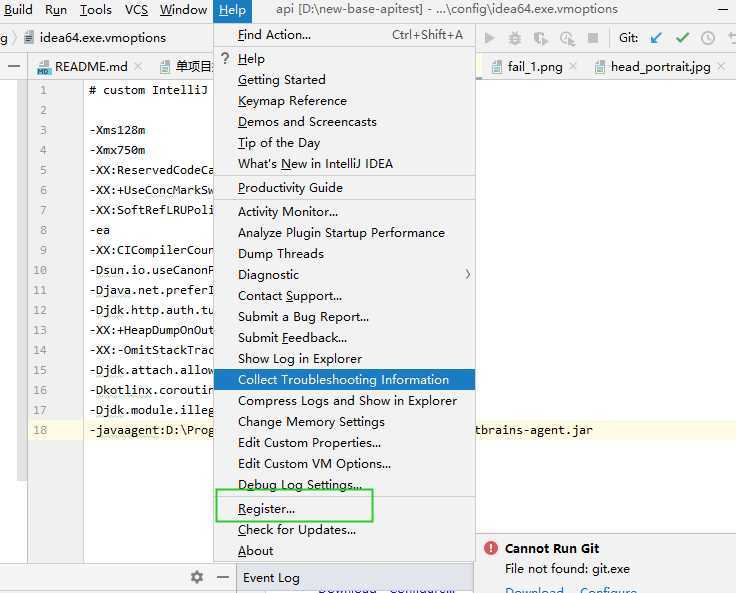Viewport: 736px width, 593px height.
Task: Click the idea64.exe.vmoptions breadcrumb file icon
Action: pyautogui.click(x=29, y=38)
